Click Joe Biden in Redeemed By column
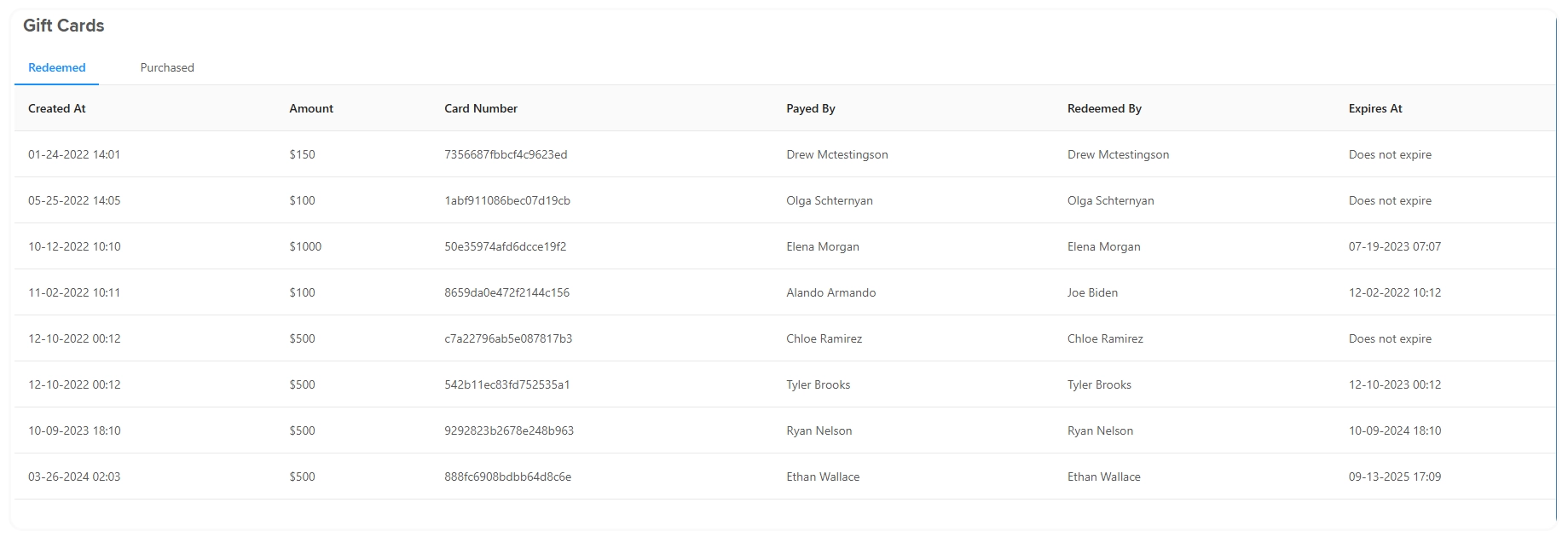This screenshot has height=543, width=1568. (x=1092, y=292)
